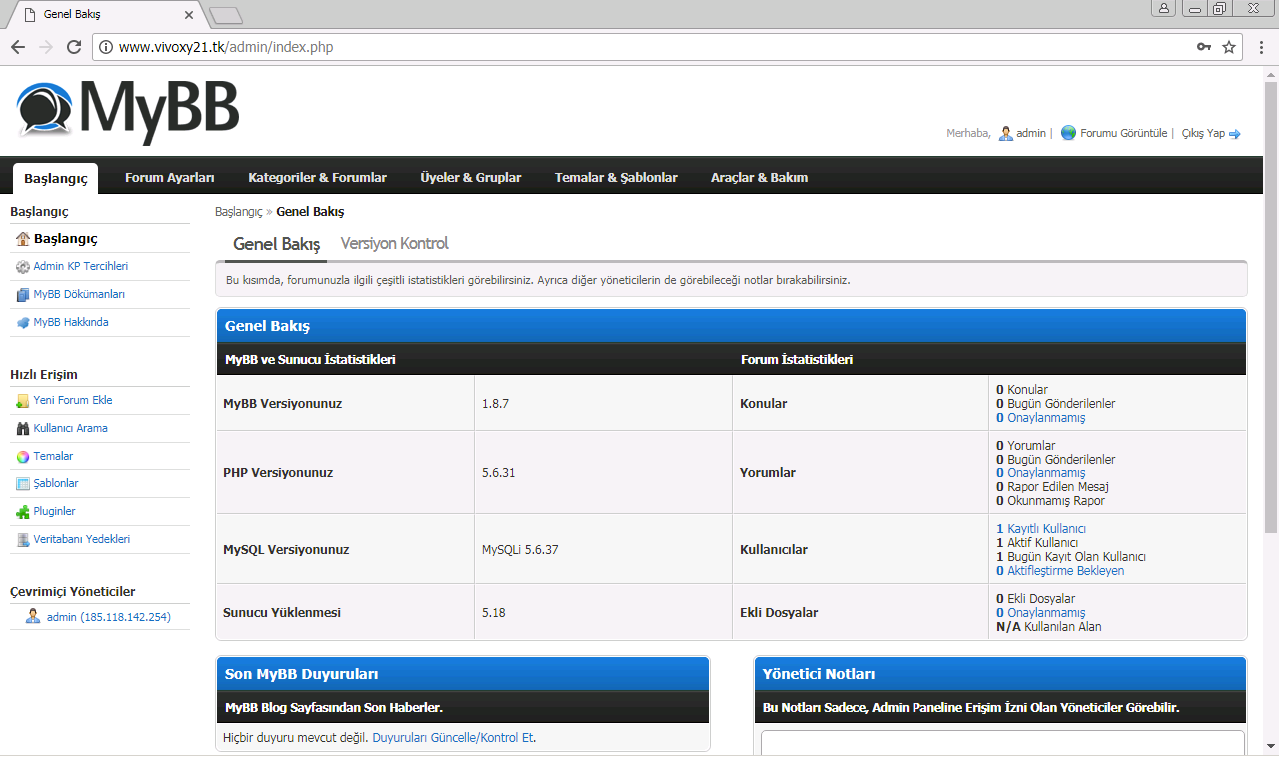Image resolution: width=1279 pixels, height=757 pixels.
Task: Open Araçlar & Bakım menu
Action: 759,178
